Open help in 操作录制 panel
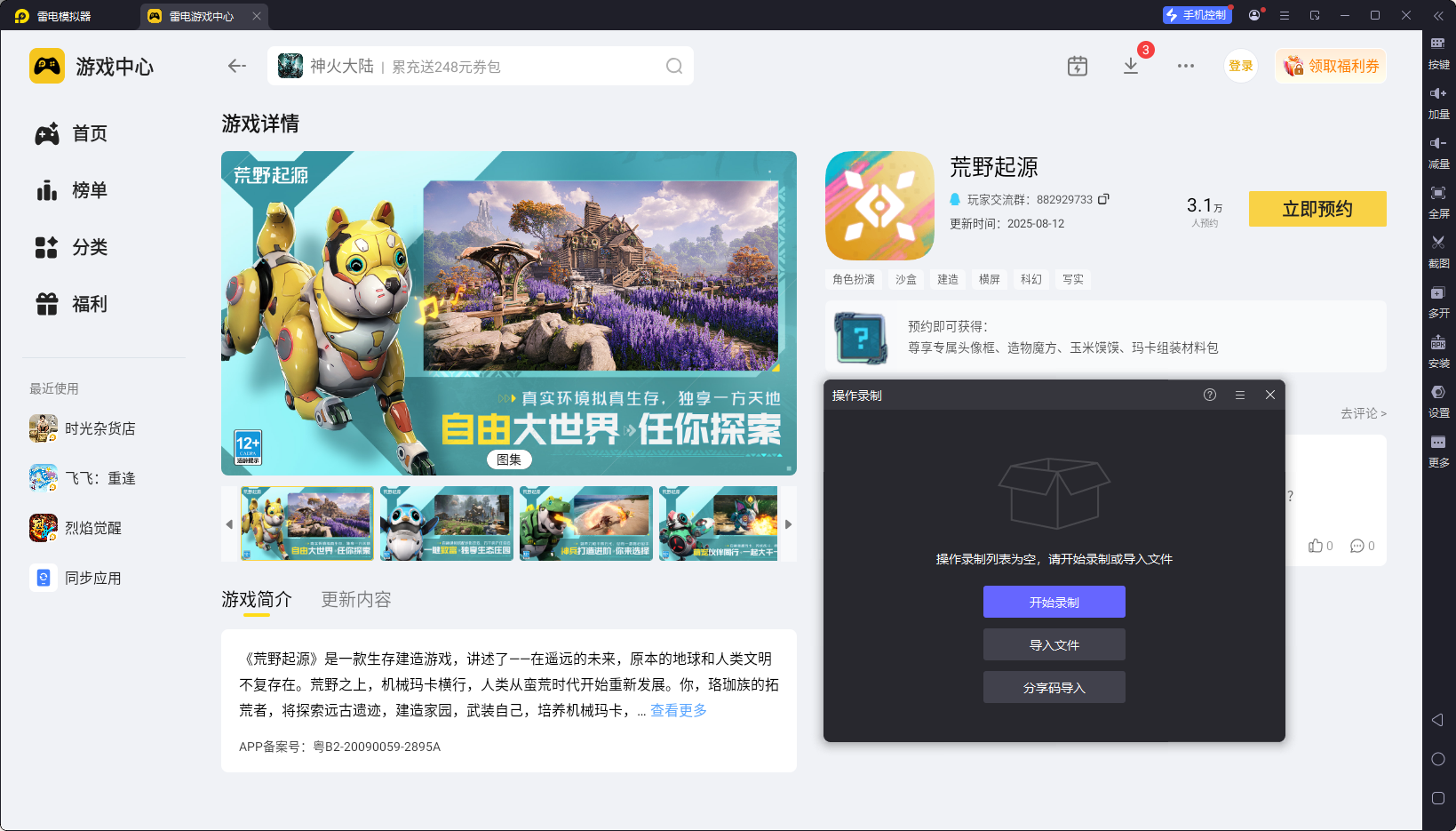 [1210, 395]
